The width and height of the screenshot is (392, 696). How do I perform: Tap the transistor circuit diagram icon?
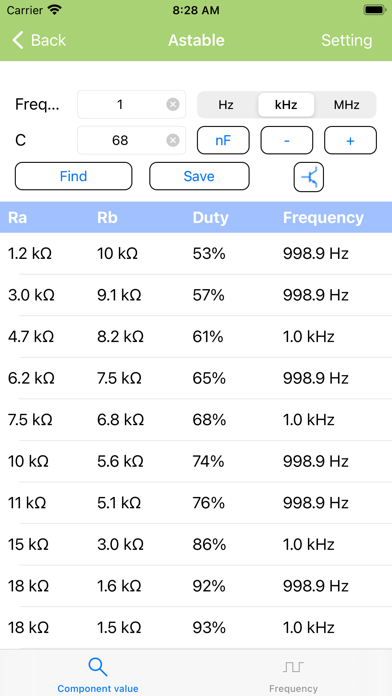click(309, 177)
